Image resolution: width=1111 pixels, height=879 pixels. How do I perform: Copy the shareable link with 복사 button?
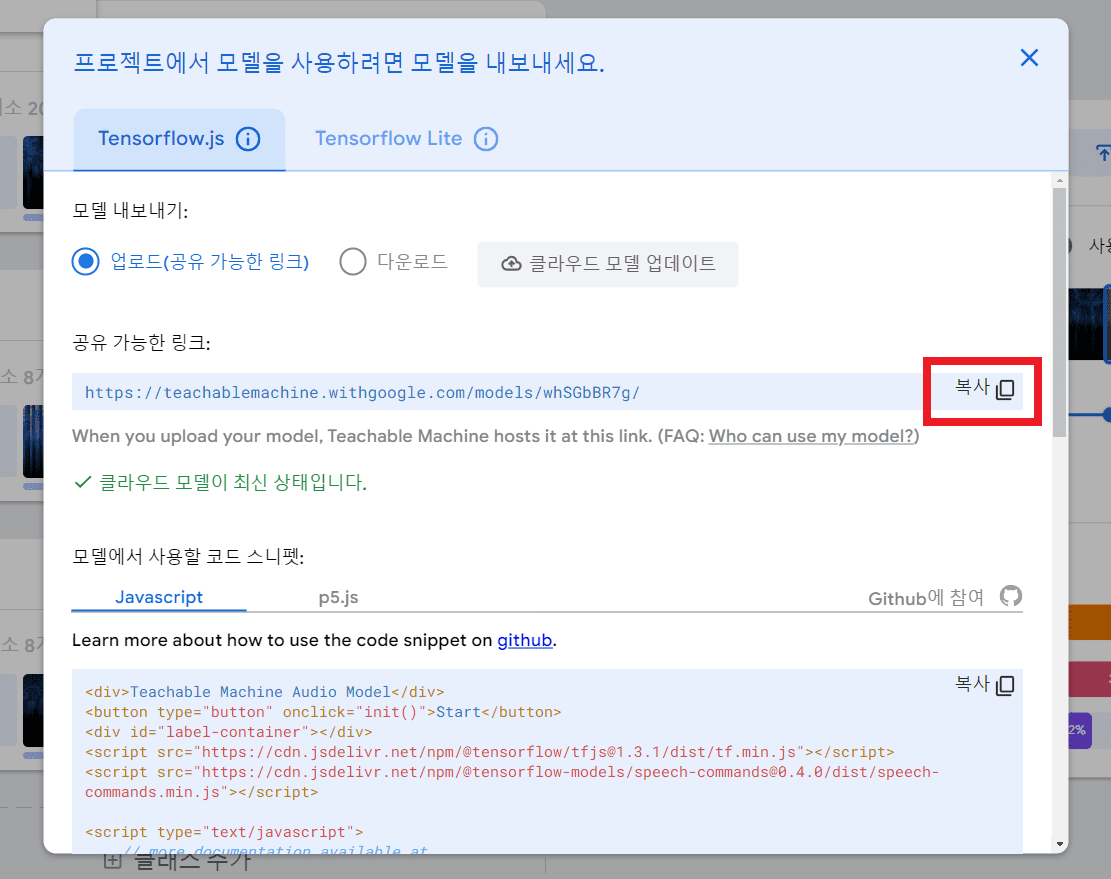point(984,388)
